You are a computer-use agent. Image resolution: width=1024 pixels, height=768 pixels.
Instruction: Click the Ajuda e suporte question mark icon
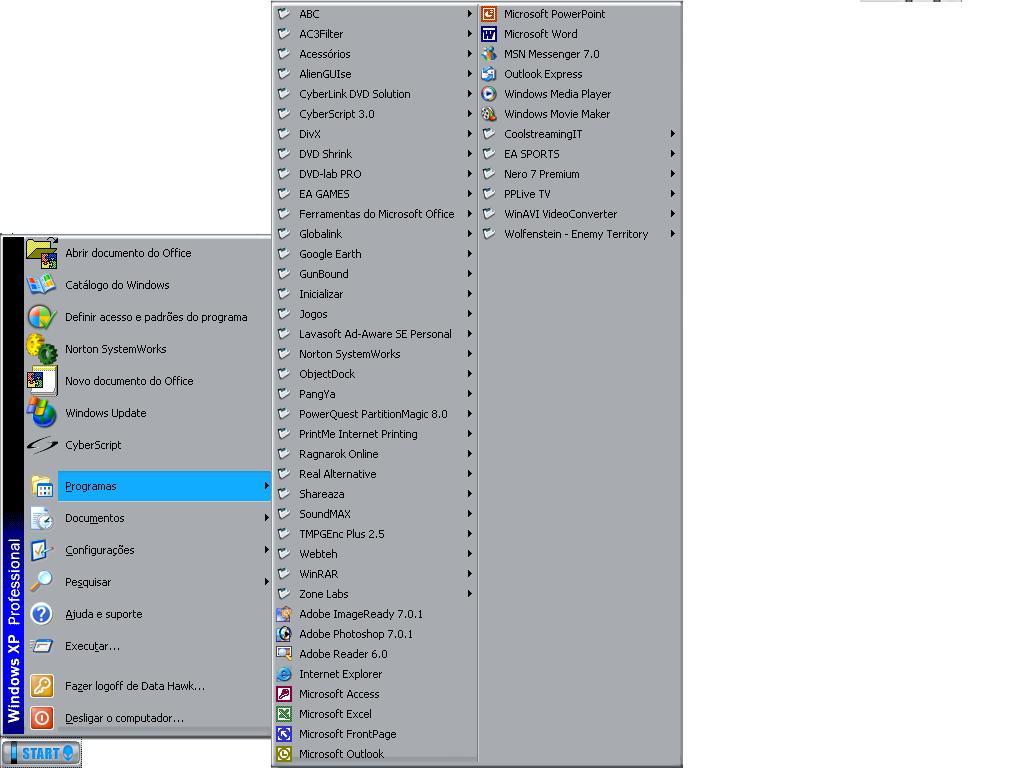click(x=42, y=614)
